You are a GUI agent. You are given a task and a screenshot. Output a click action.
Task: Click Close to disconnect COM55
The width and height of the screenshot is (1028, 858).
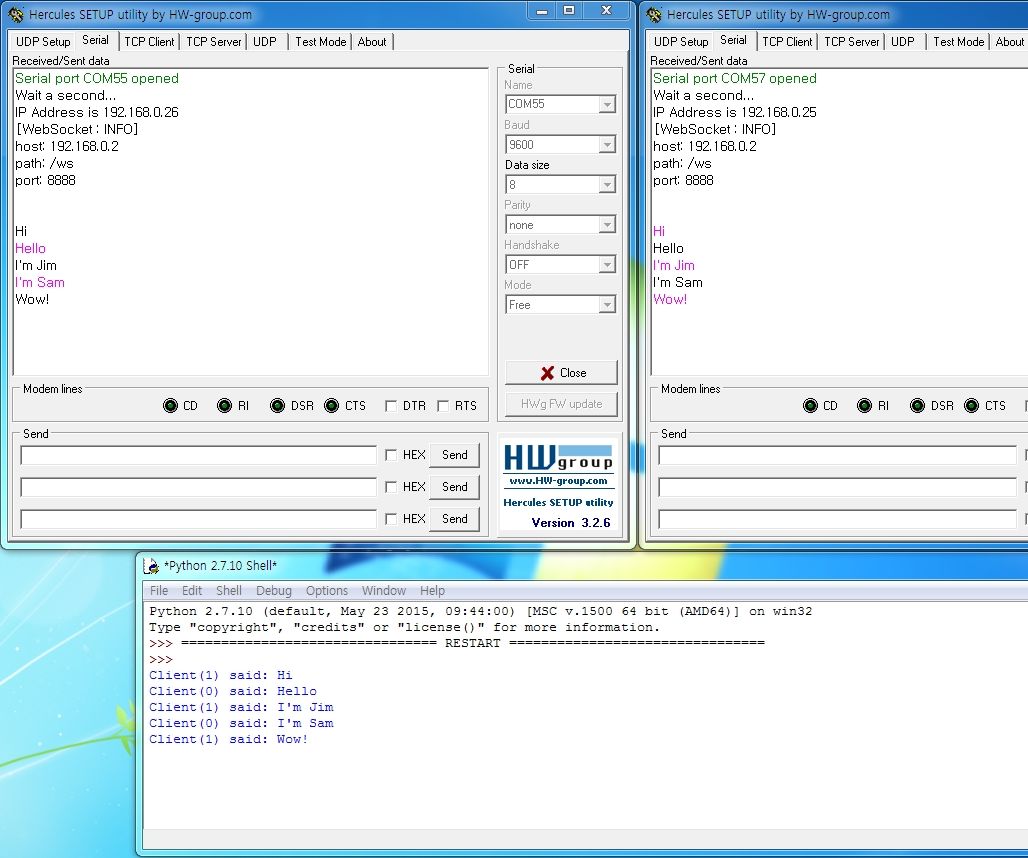tap(560, 372)
